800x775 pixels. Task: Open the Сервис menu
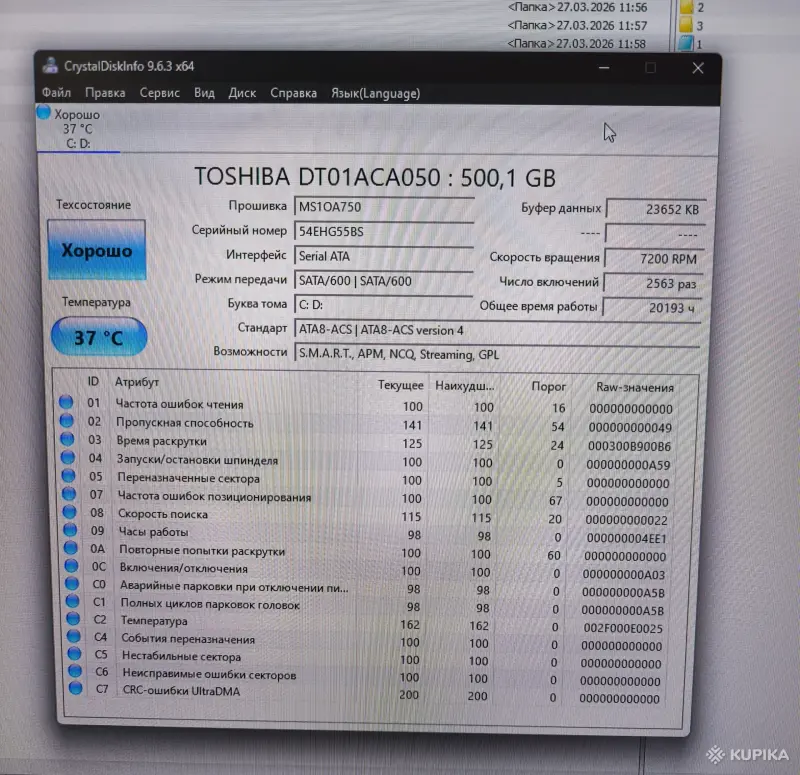tap(159, 92)
